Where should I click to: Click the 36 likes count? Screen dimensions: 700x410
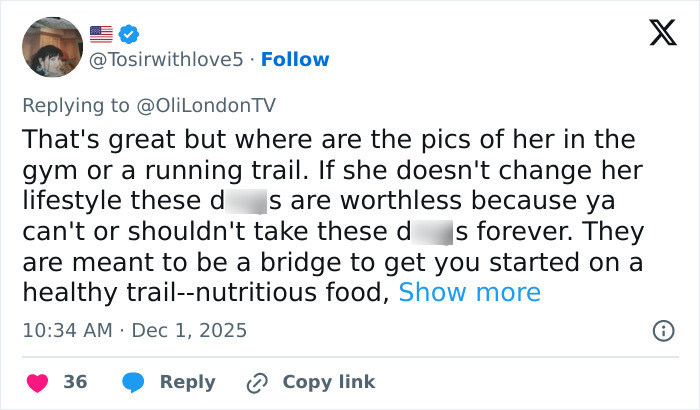75,382
